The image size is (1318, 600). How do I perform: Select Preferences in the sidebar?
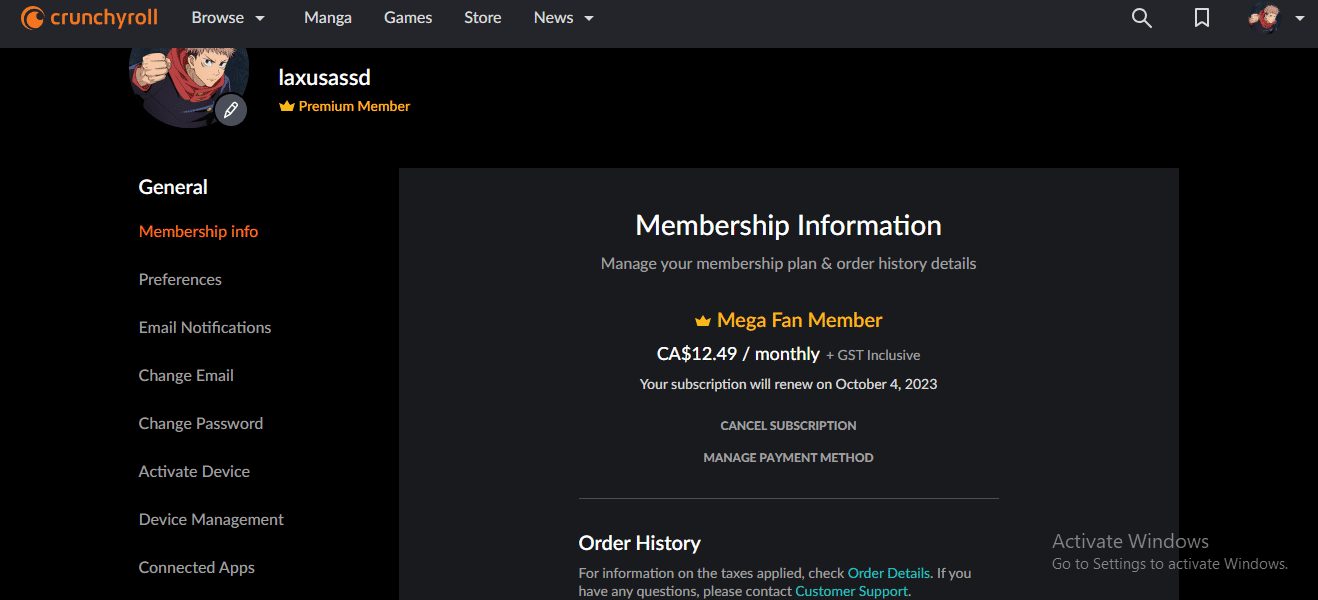point(180,280)
